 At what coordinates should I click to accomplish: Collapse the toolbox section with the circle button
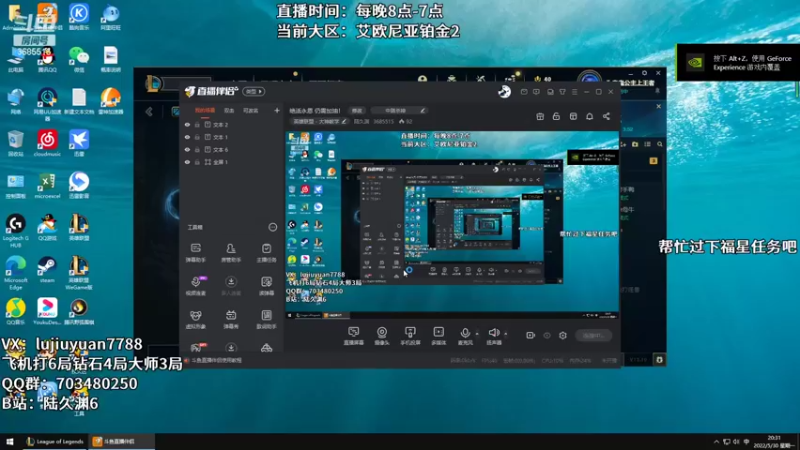click(273, 227)
